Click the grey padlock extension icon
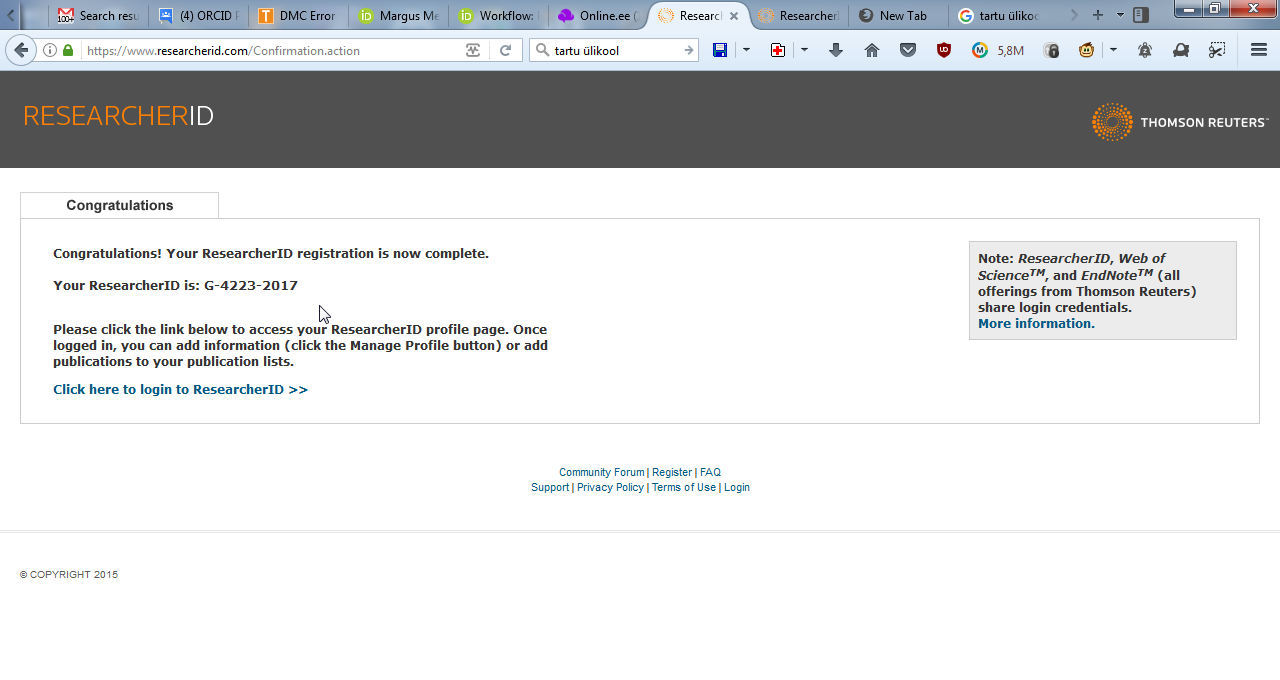This screenshot has height=680, width=1280. (x=1051, y=50)
